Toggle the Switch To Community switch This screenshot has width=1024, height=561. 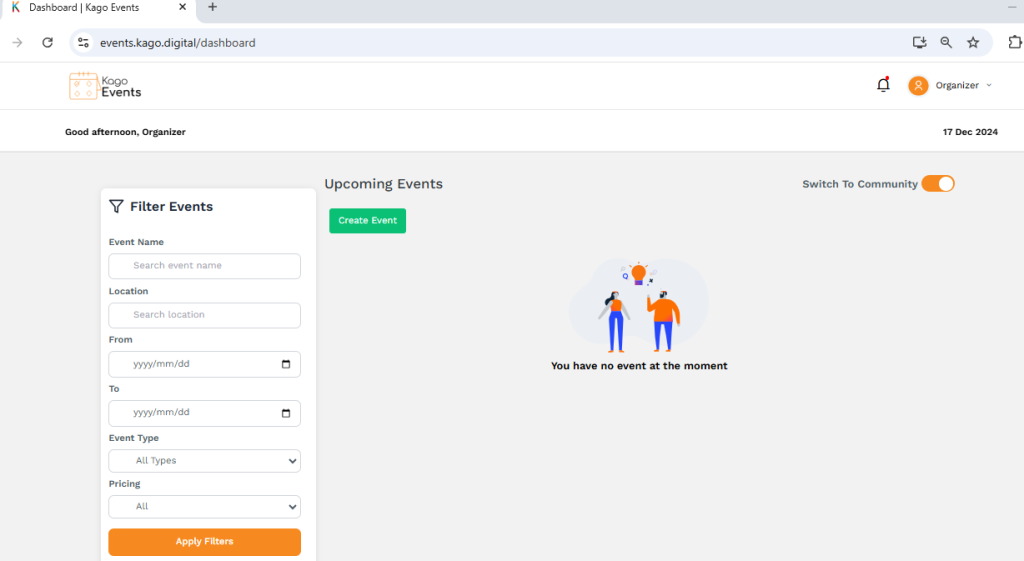coord(938,184)
